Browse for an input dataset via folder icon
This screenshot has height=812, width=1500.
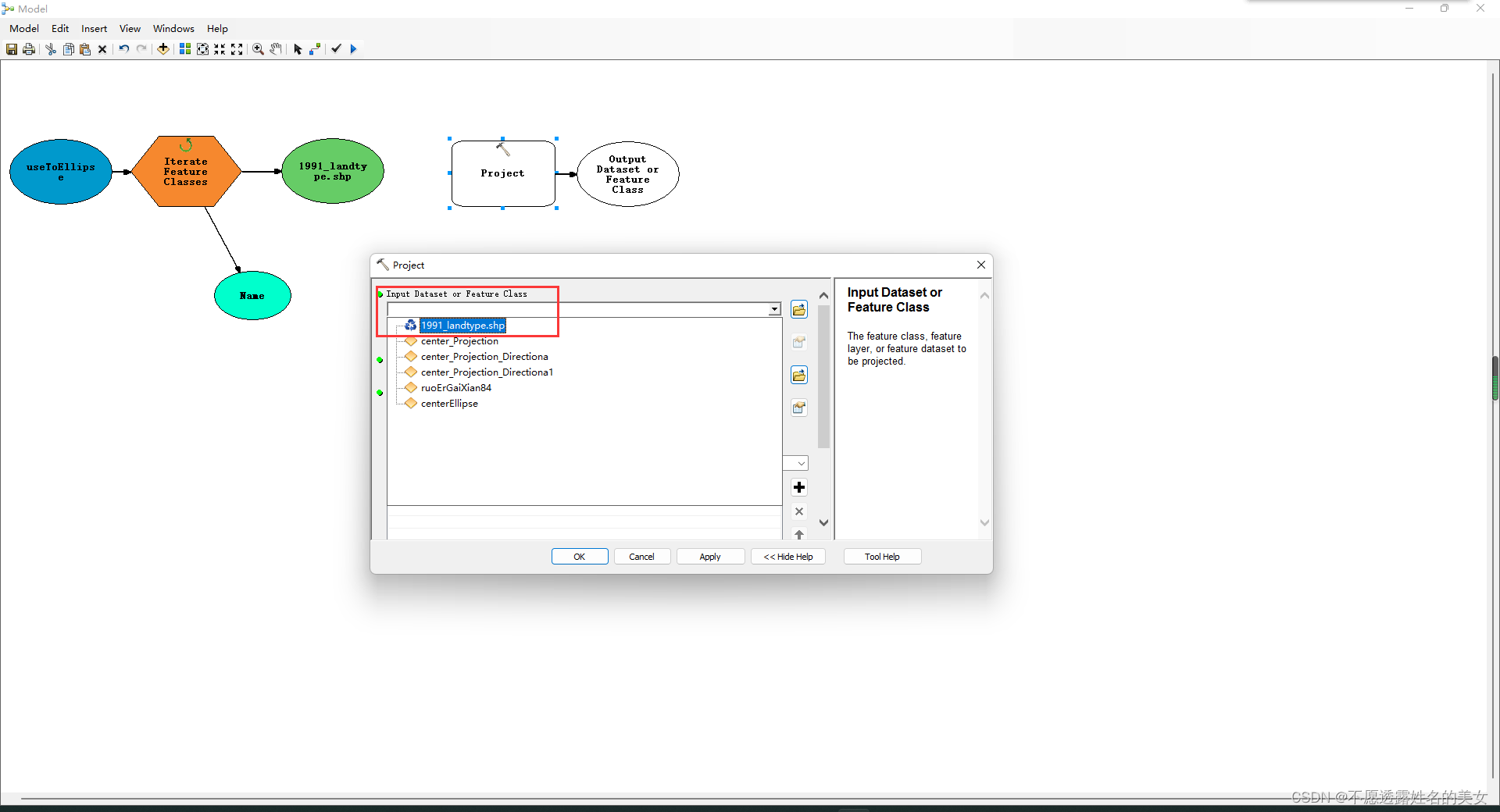click(798, 309)
